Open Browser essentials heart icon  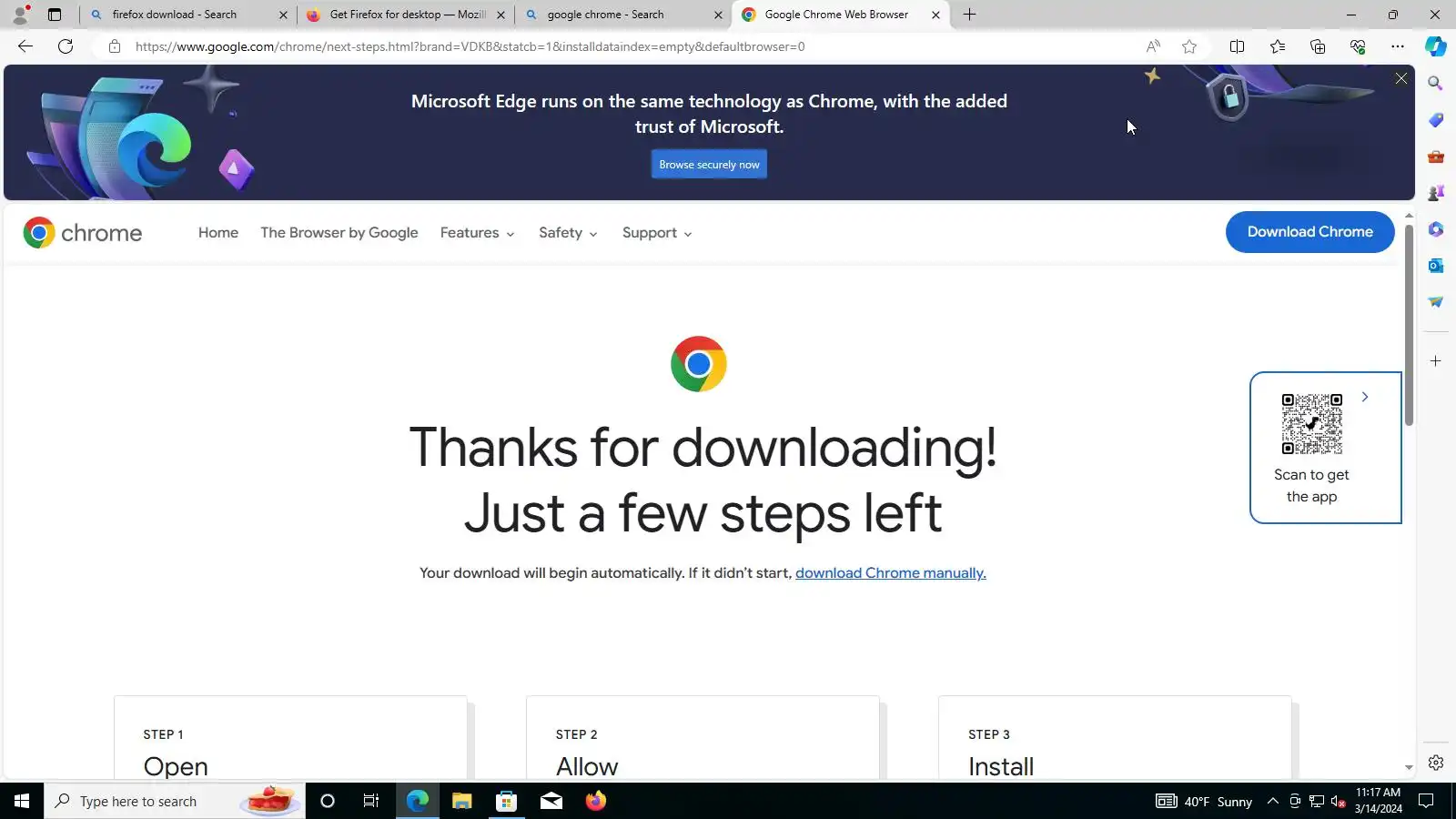[x=1358, y=46]
